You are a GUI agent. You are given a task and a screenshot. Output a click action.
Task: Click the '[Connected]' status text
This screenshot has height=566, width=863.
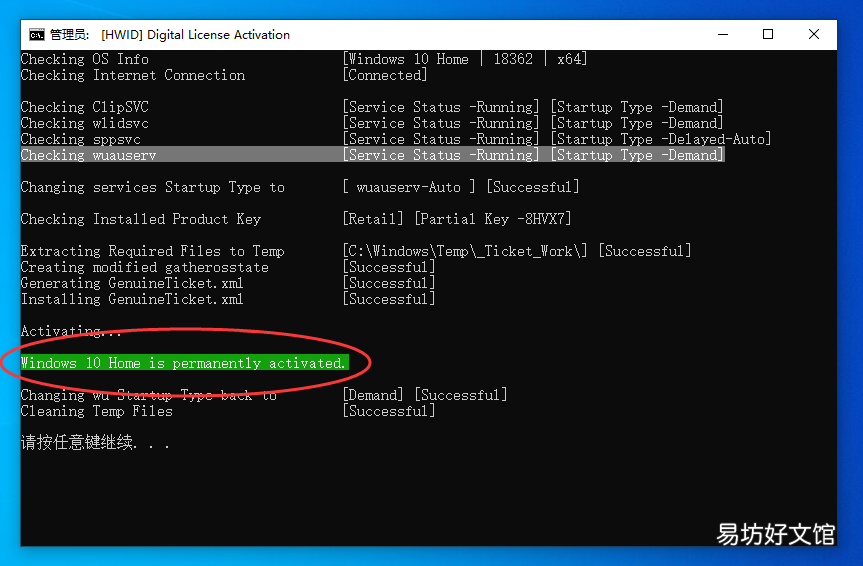[x=385, y=75]
